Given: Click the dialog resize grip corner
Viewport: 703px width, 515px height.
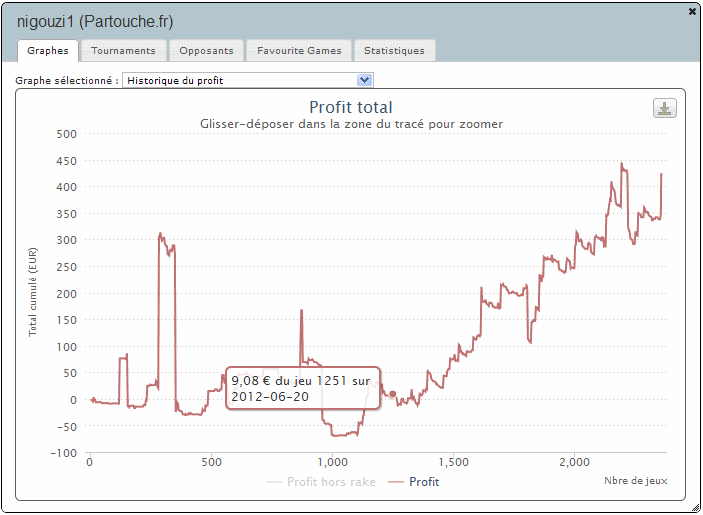Looking at the screenshot, I should (695, 508).
